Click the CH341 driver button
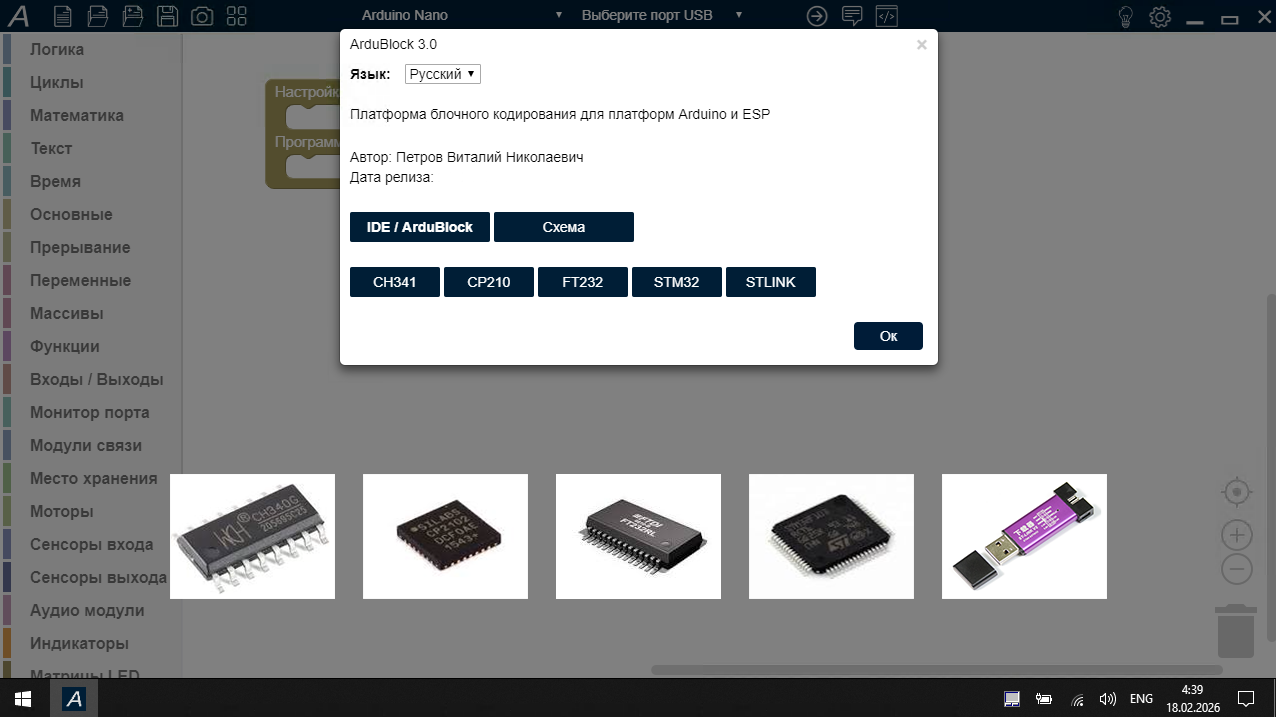The image size is (1276, 717). pos(395,282)
